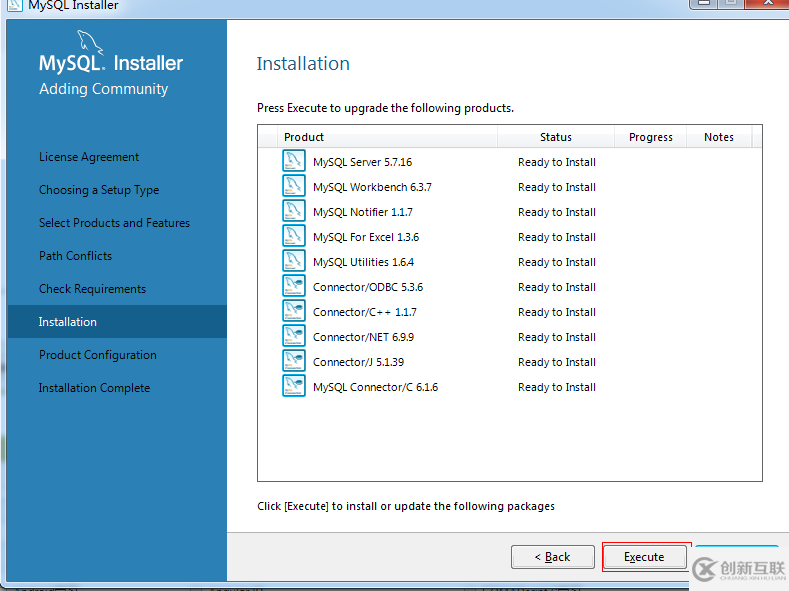This screenshot has height=591, width=789.
Task: Select the Connector/ODBC 5.3.6 row text
Action: click(368, 287)
